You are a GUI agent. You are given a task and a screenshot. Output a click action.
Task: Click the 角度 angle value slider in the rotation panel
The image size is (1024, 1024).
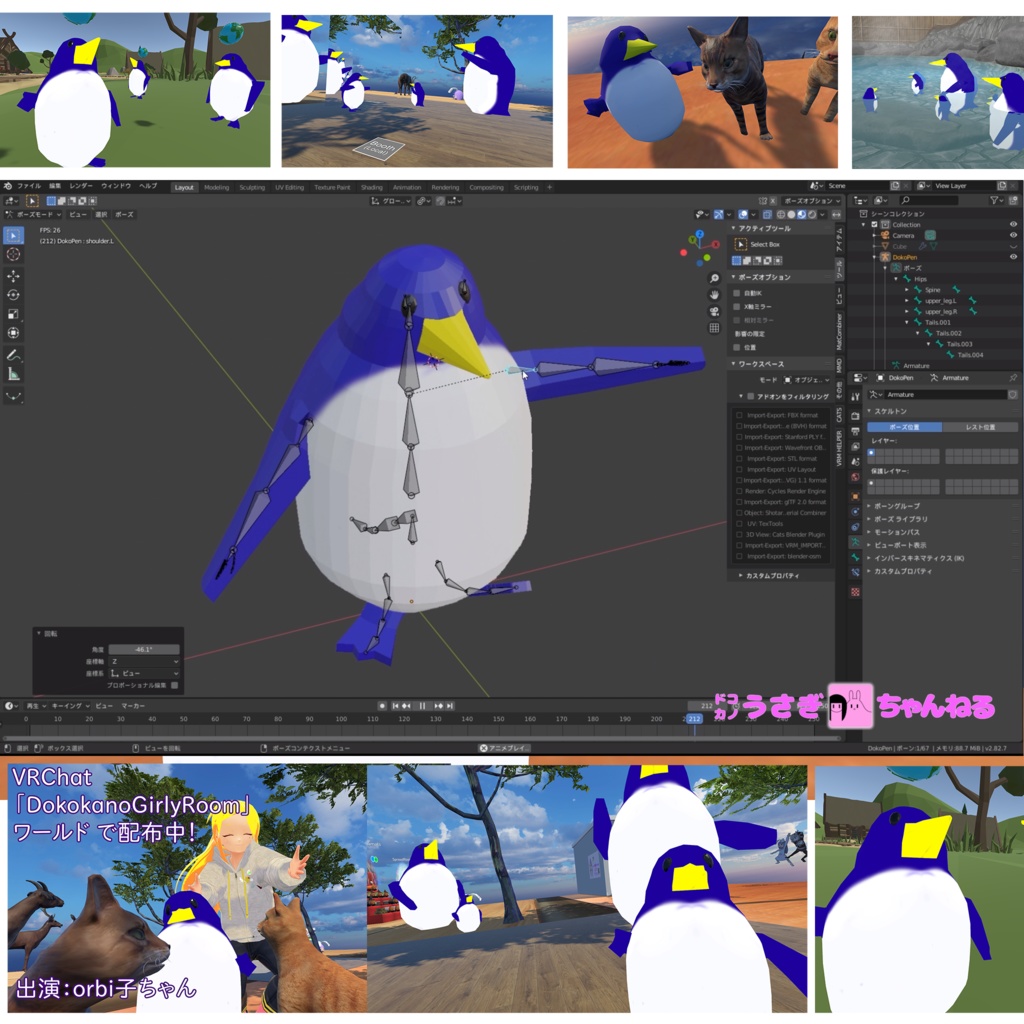(x=144, y=649)
